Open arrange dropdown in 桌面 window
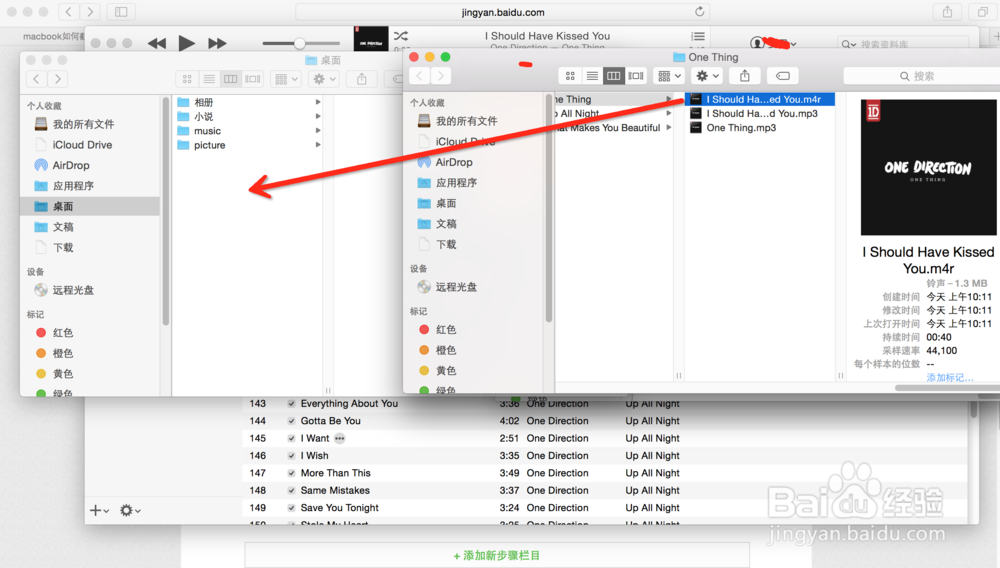 (x=286, y=79)
